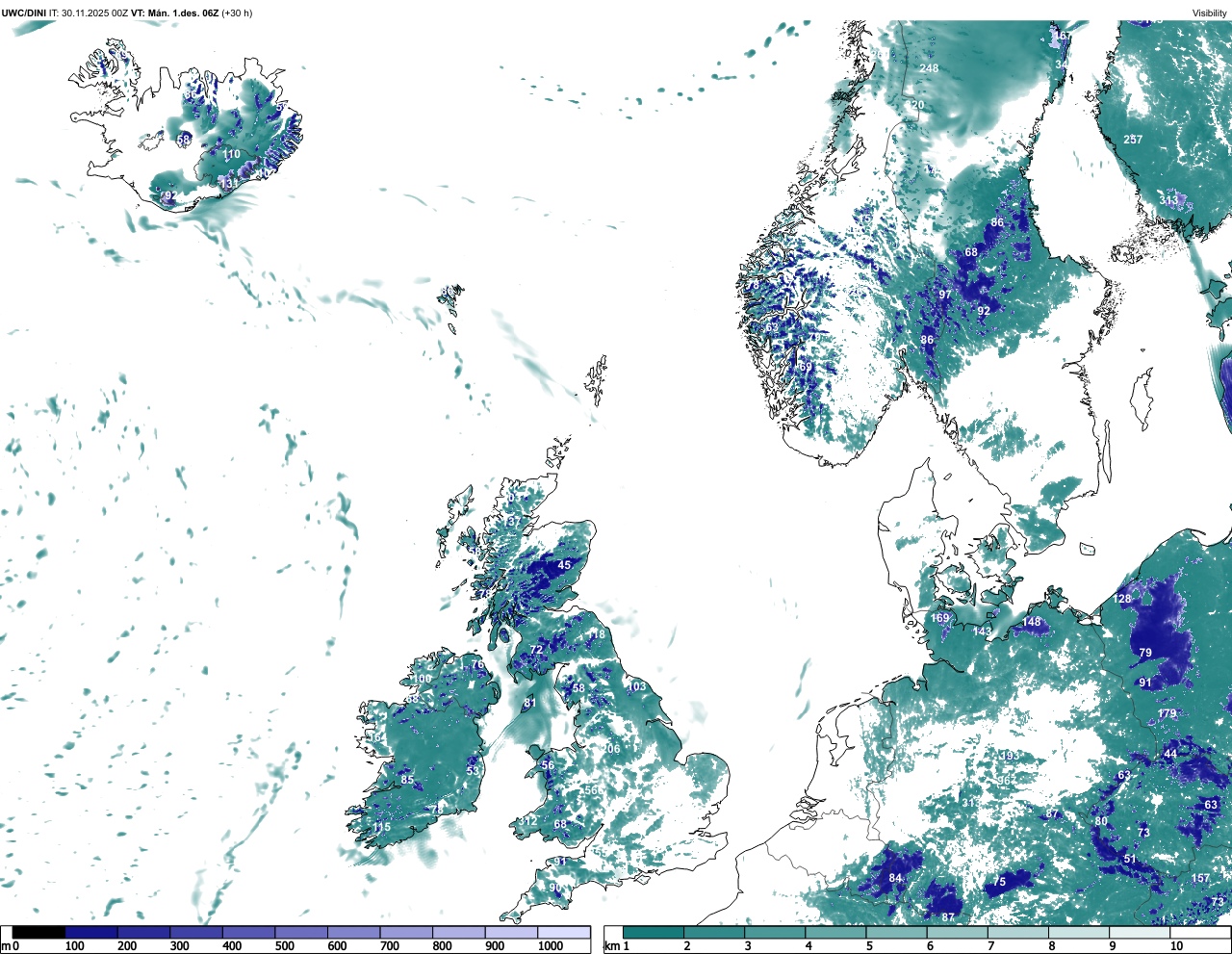The height and width of the screenshot is (954, 1232).
Task: Click the 75 value over southern Germany
Action: click(999, 882)
